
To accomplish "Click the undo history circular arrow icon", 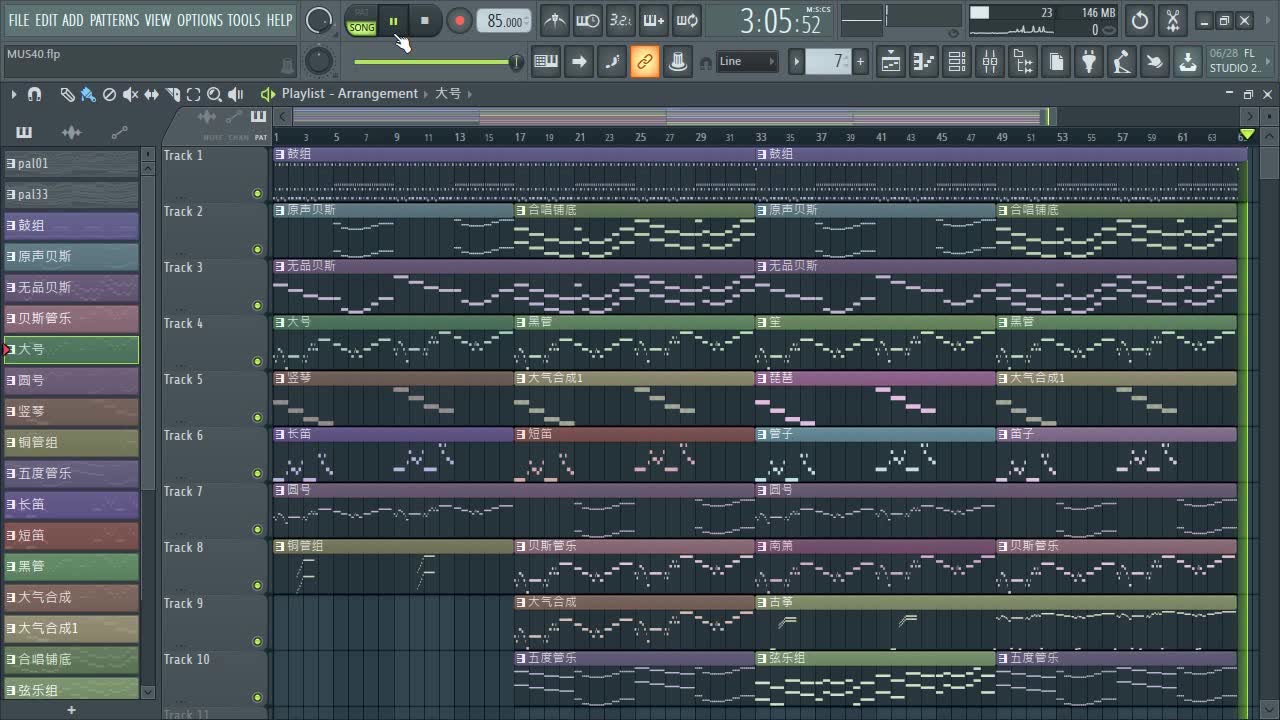I will coord(1140,20).
